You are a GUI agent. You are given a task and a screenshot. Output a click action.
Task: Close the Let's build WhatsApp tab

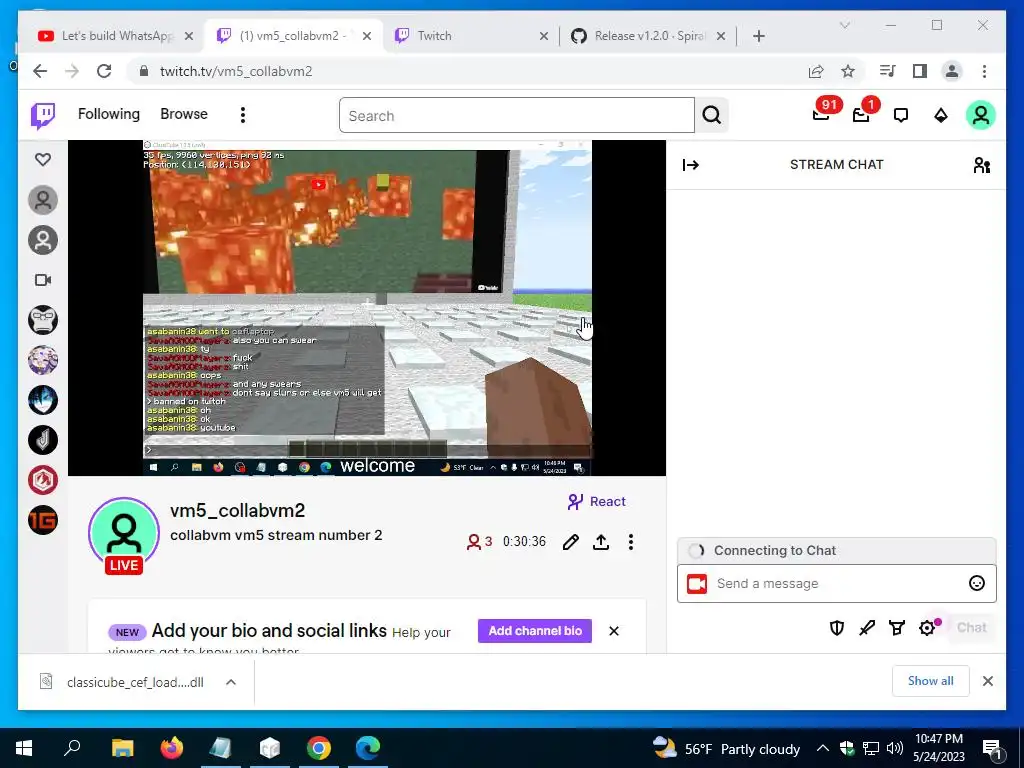coord(189,36)
